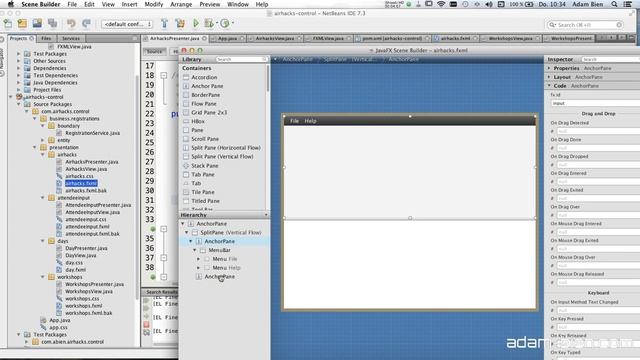Select MenuBar in Hierarchy tree
The image size is (640, 360).
[x=220, y=250]
